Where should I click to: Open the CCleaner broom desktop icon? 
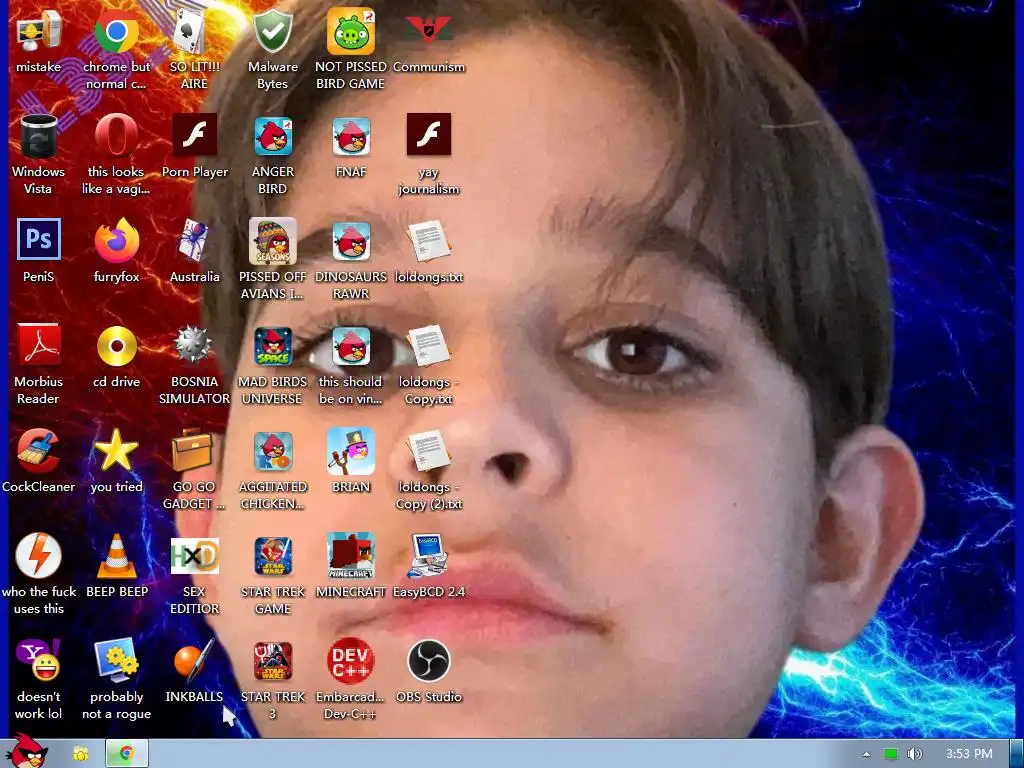coord(39,451)
